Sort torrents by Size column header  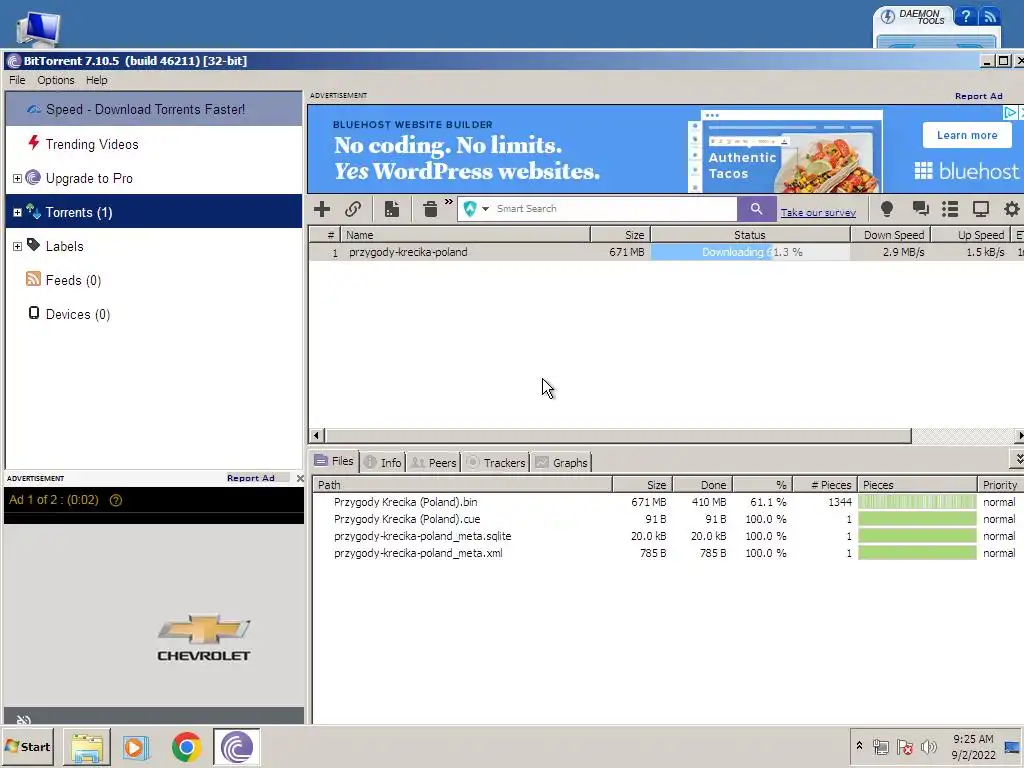pos(620,234)
